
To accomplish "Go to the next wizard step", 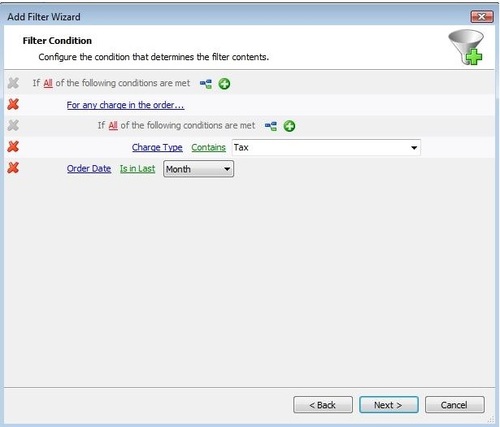I will 389,405.
